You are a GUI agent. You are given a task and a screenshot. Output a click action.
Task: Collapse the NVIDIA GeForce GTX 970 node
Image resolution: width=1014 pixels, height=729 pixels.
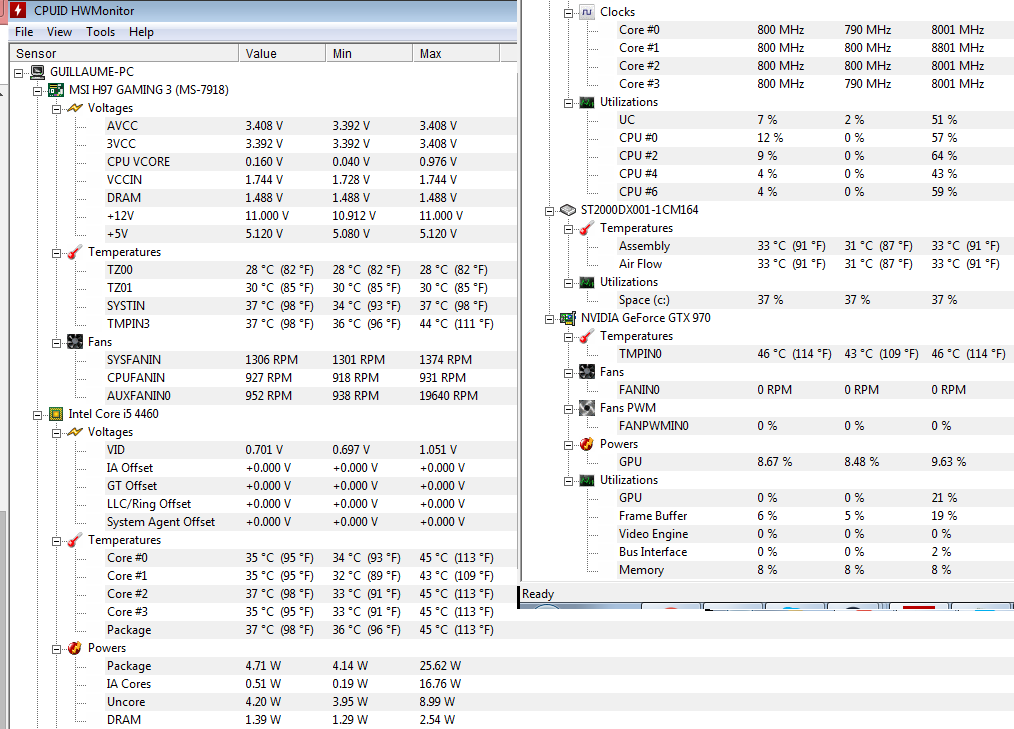click(x=549, y=319)
